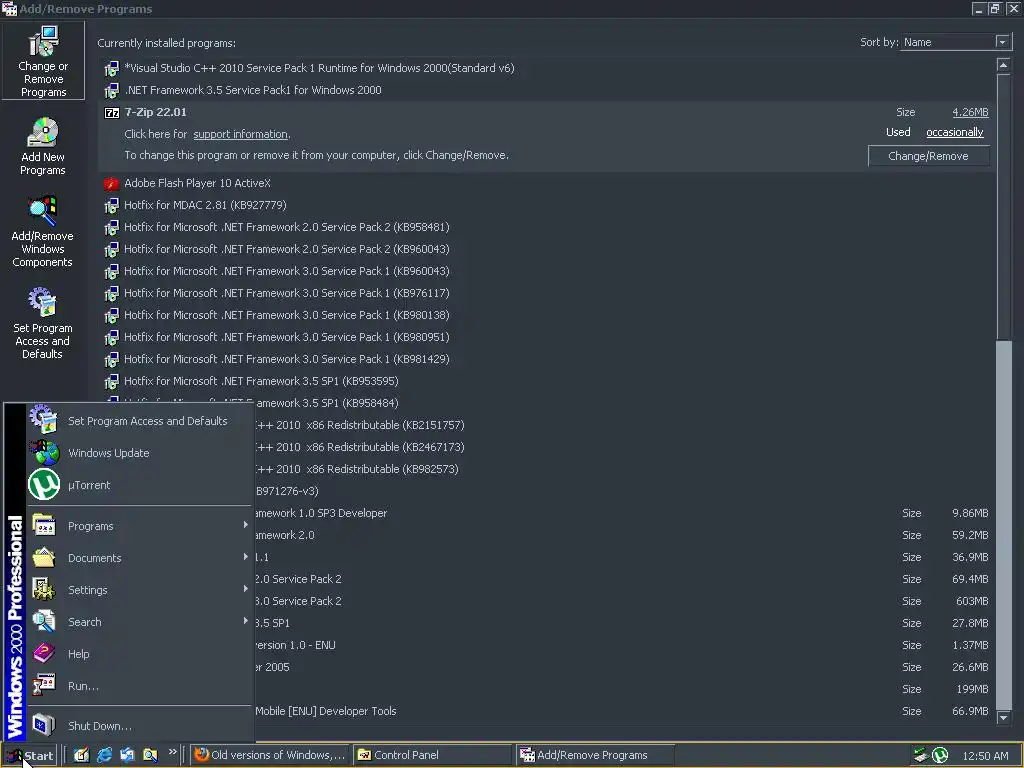Click the Settings icon in Start menu

click(x=44, y=590)
